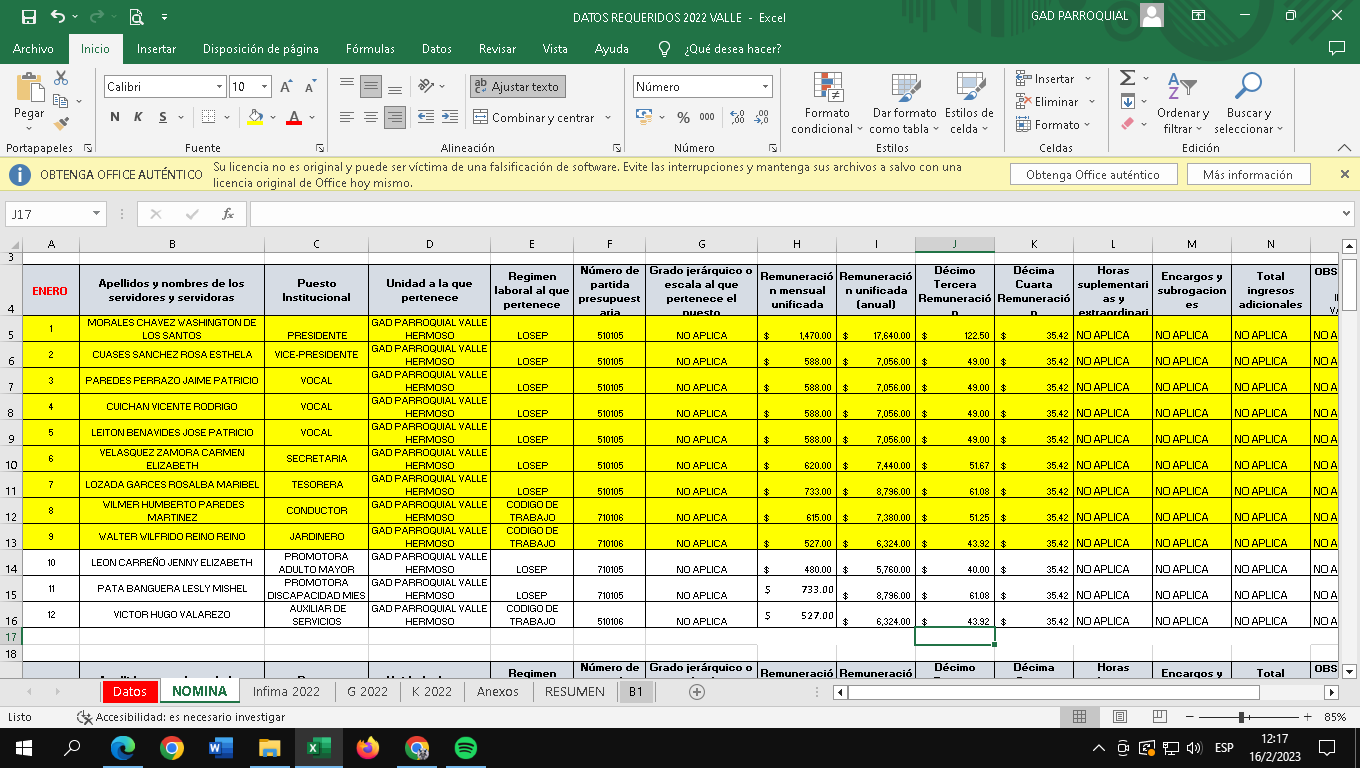Click the Save icon in title bar
1360x768 pixels.
pos(28,17)
